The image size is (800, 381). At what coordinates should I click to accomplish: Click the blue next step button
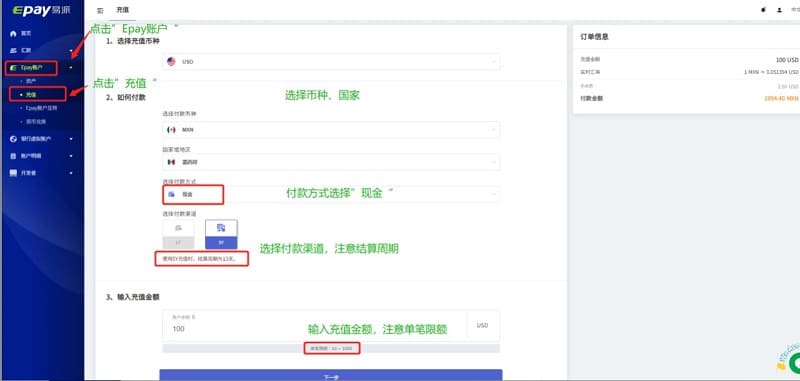[x=331, y=375]
